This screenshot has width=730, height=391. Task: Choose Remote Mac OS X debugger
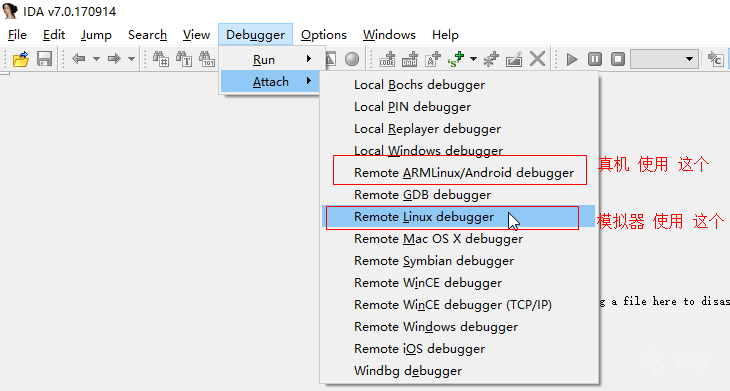(459, 239)
